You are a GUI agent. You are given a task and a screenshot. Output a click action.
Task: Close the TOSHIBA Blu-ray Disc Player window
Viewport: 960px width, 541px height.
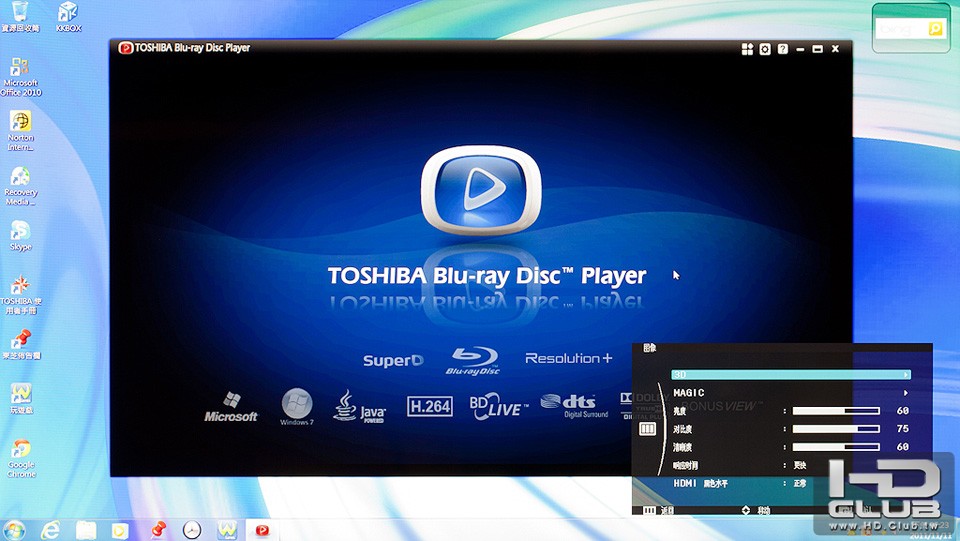point(835,49)
